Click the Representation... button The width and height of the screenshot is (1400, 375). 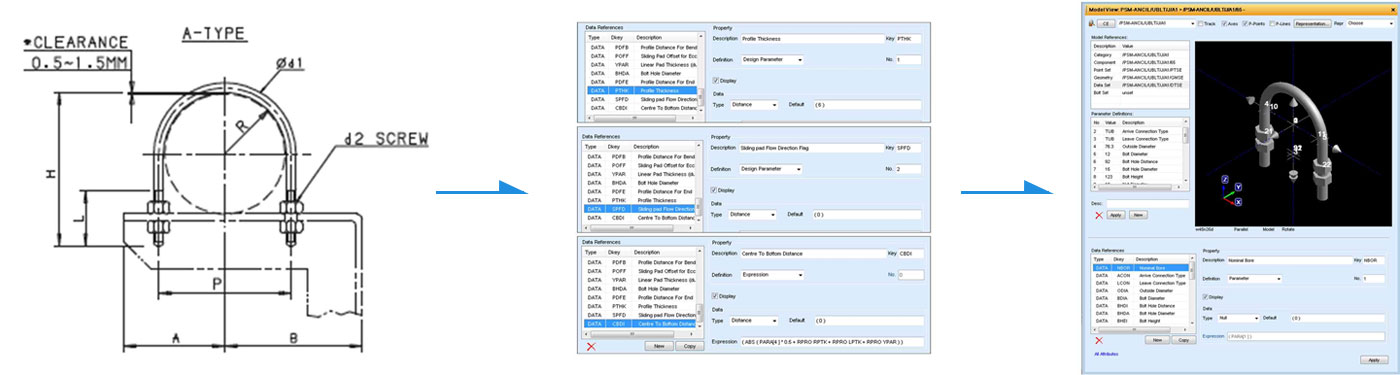pos(1312,23)
